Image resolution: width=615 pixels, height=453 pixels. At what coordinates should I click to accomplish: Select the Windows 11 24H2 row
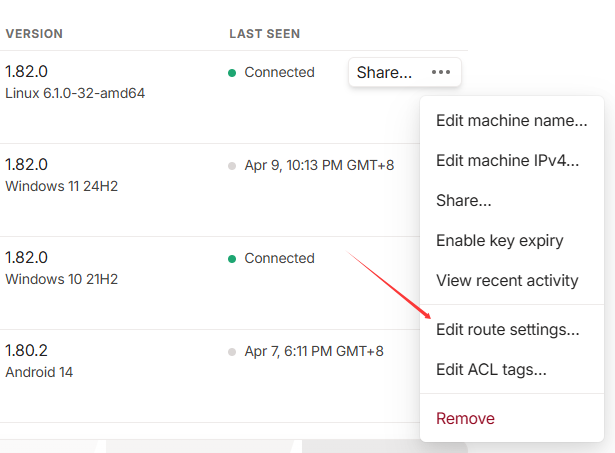[x=210, y=190]
